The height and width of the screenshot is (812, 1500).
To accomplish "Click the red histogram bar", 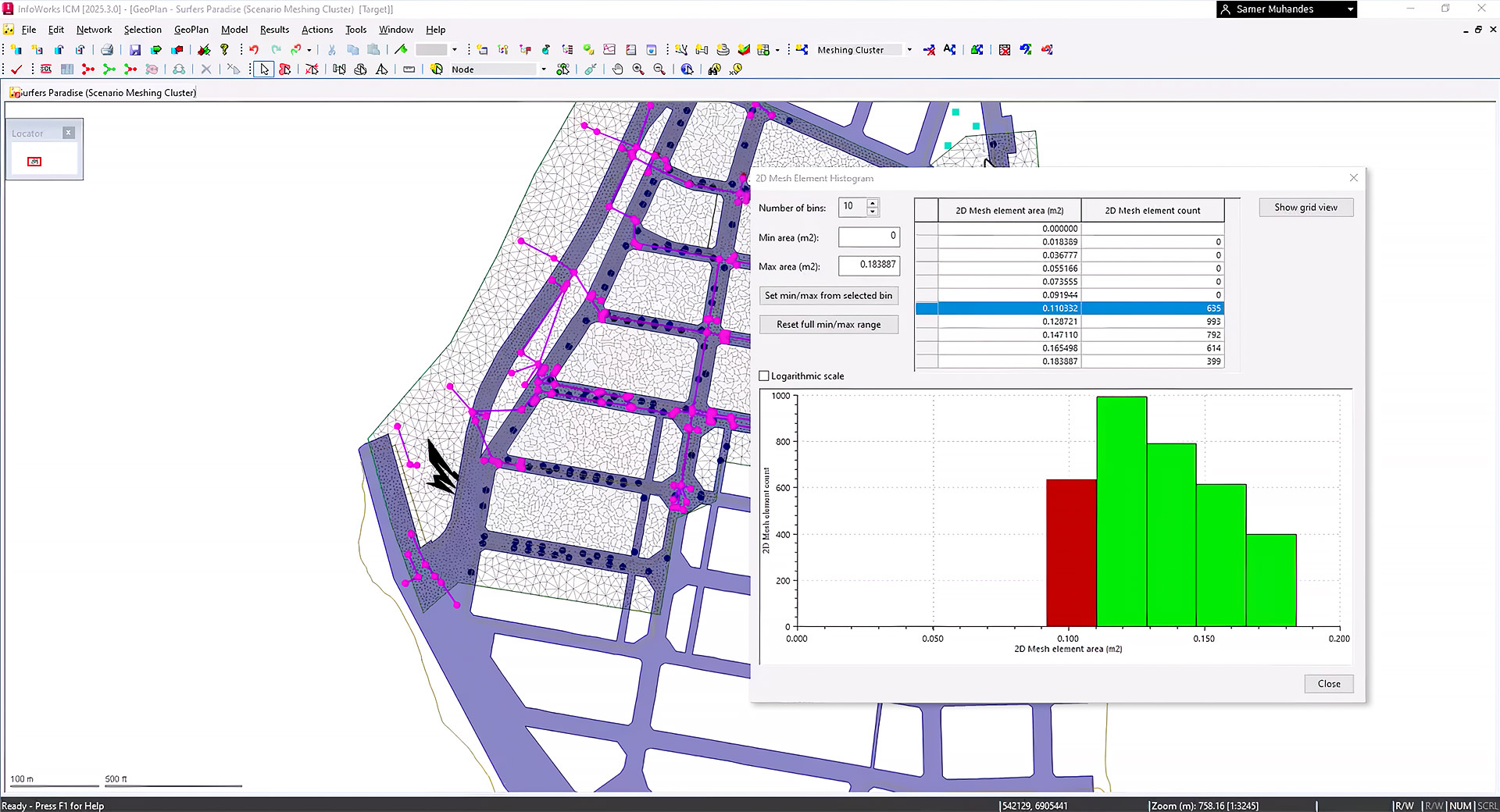I will click(x=1071, y=553).
